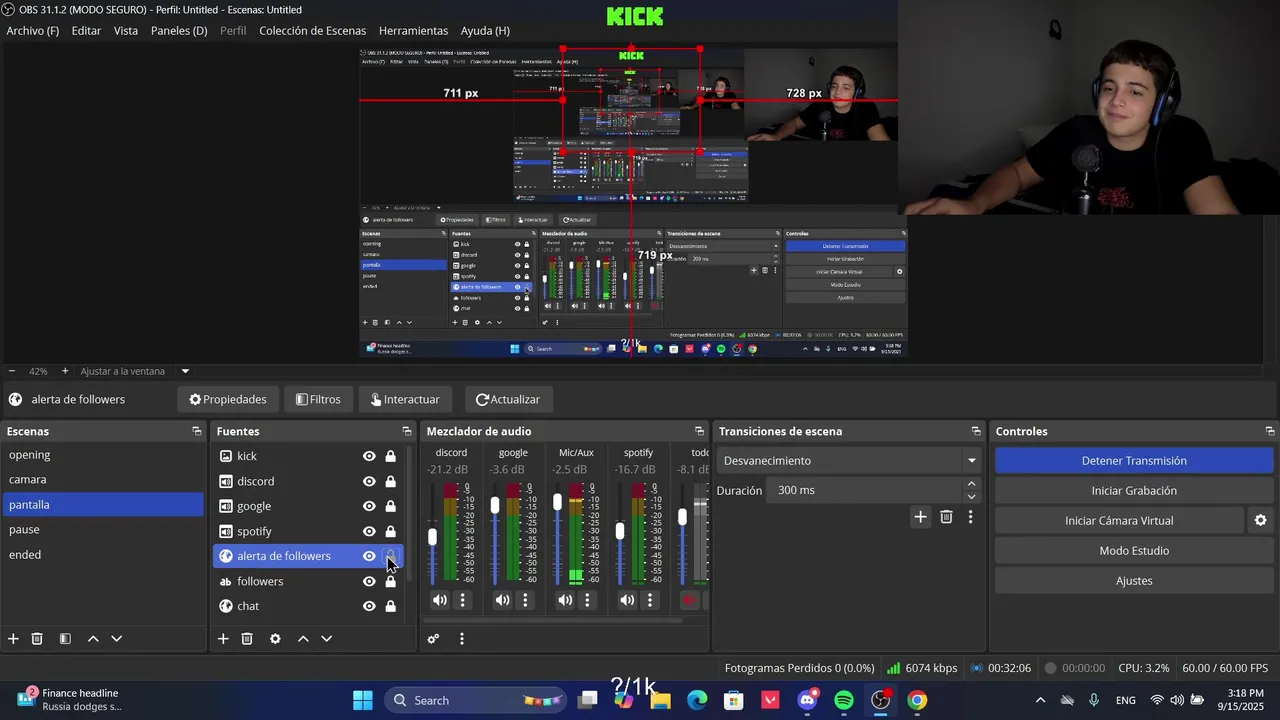Add a scene transition with plus icon
The width and height of the screenshot is (1280, 720).
[920, 517]
